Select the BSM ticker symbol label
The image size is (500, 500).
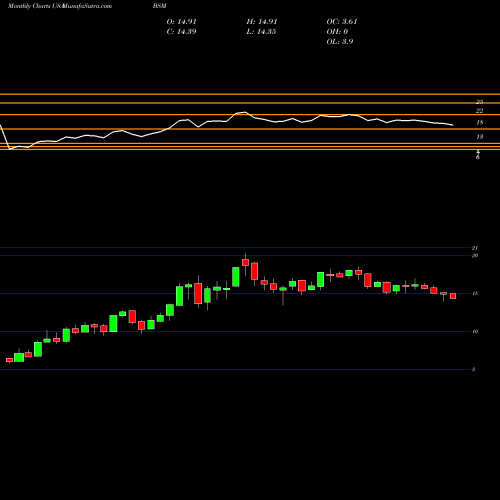[x=160, y=6]
